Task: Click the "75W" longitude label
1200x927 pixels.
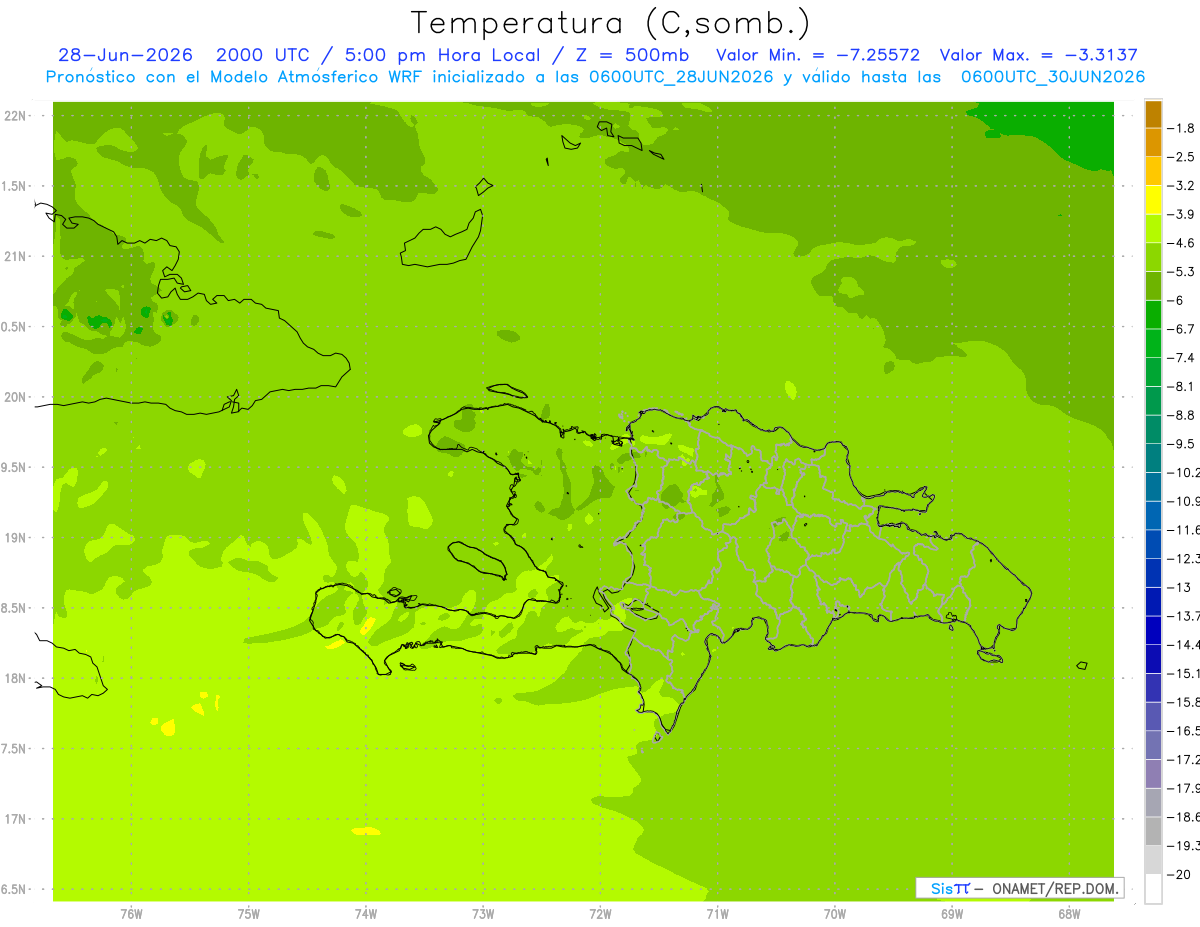Action: (x=249, y=913)
